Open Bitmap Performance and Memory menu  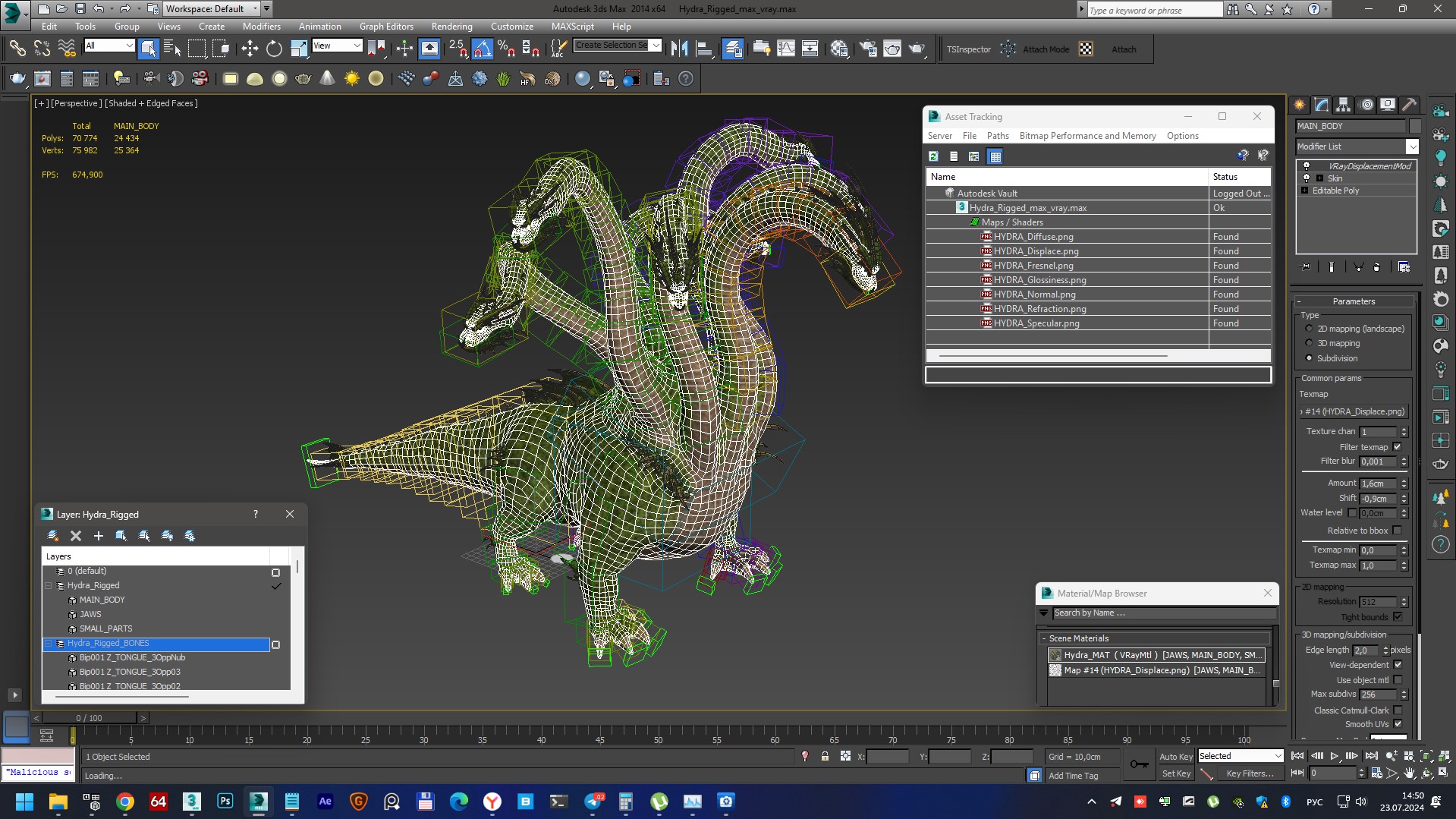pyautogui.click(x=1087, y=136)
